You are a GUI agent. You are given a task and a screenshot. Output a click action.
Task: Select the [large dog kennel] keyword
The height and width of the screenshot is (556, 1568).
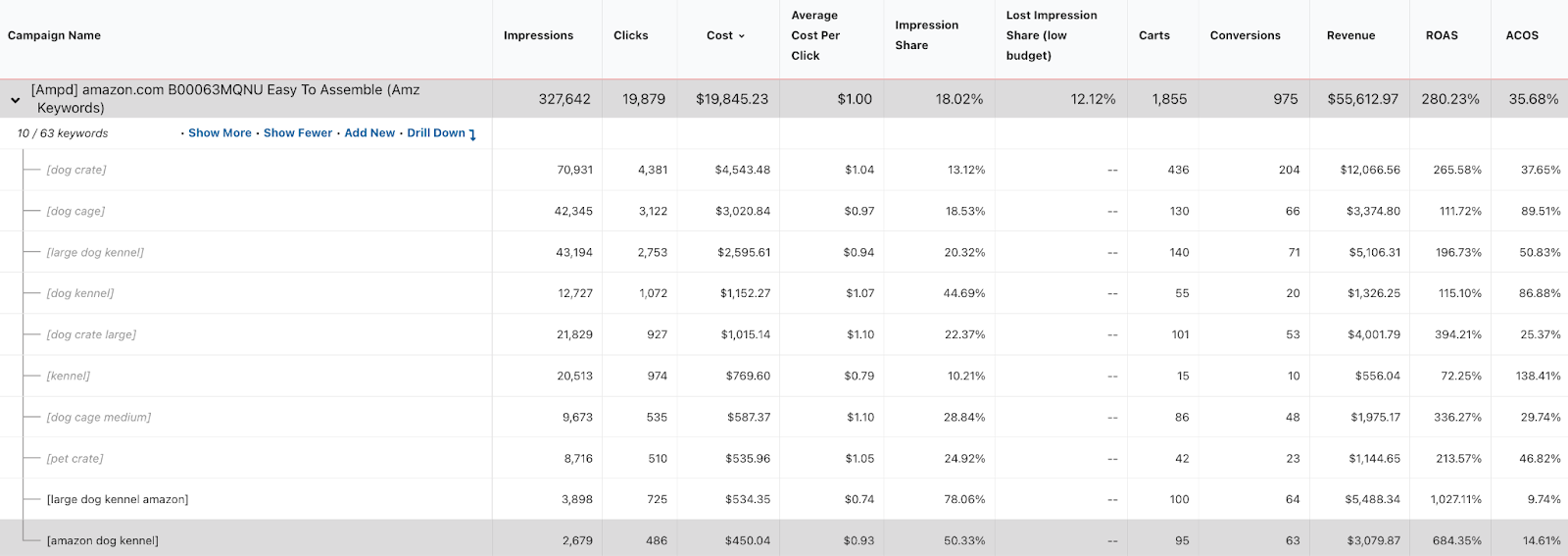tap(95, 252)
